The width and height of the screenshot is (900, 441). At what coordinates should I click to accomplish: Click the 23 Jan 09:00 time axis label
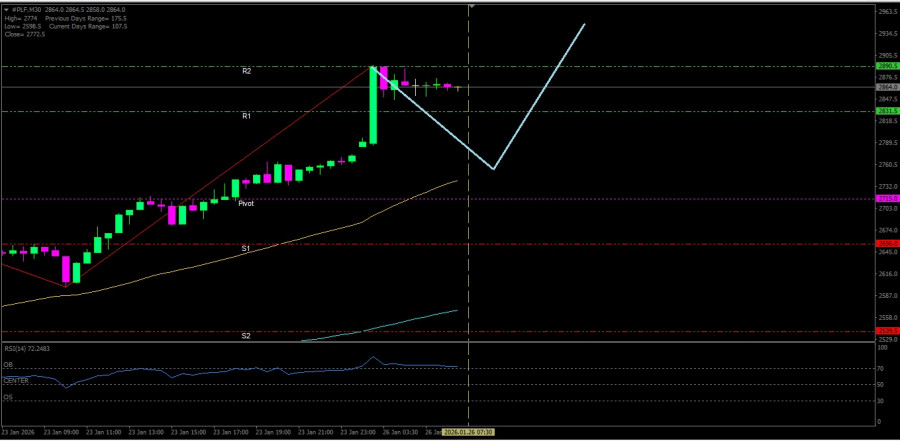pyautogui.click(x=60, y=432)
